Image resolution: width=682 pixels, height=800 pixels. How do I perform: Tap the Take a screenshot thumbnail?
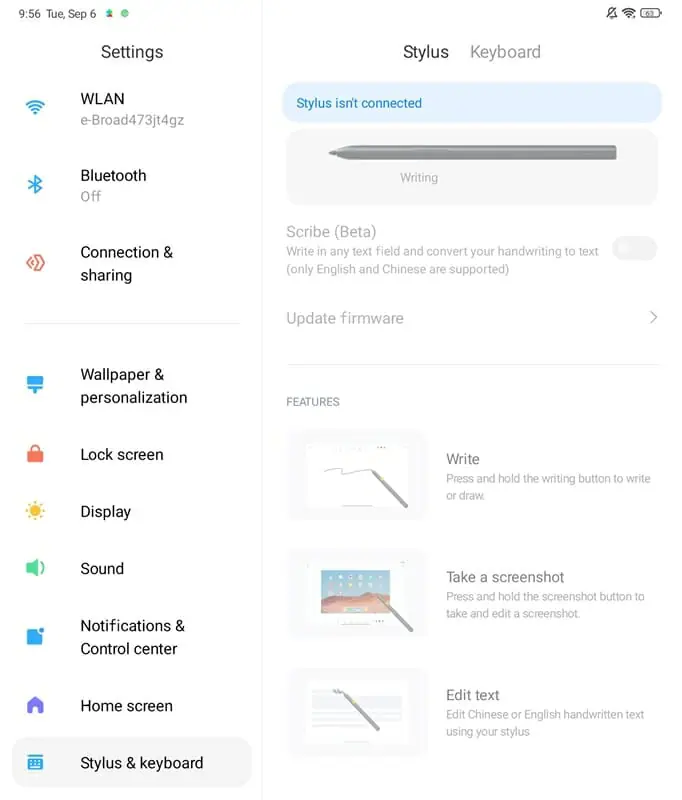357,593
